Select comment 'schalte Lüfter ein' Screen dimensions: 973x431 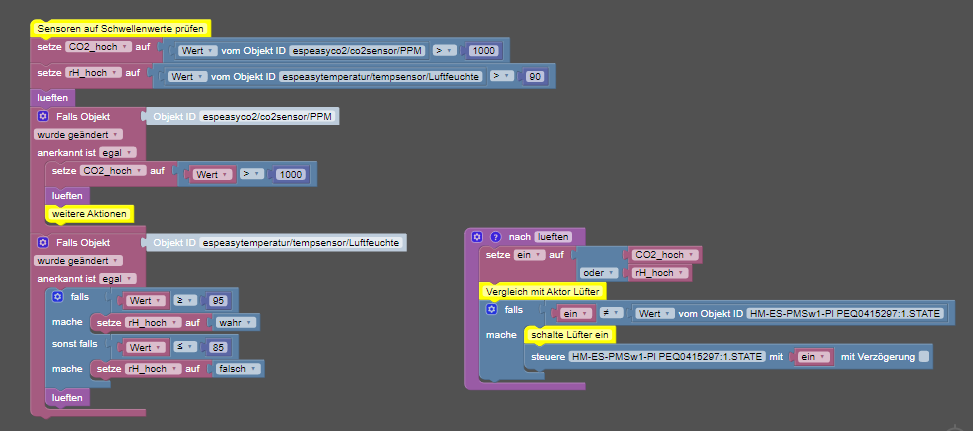click(x=570, y=335)
